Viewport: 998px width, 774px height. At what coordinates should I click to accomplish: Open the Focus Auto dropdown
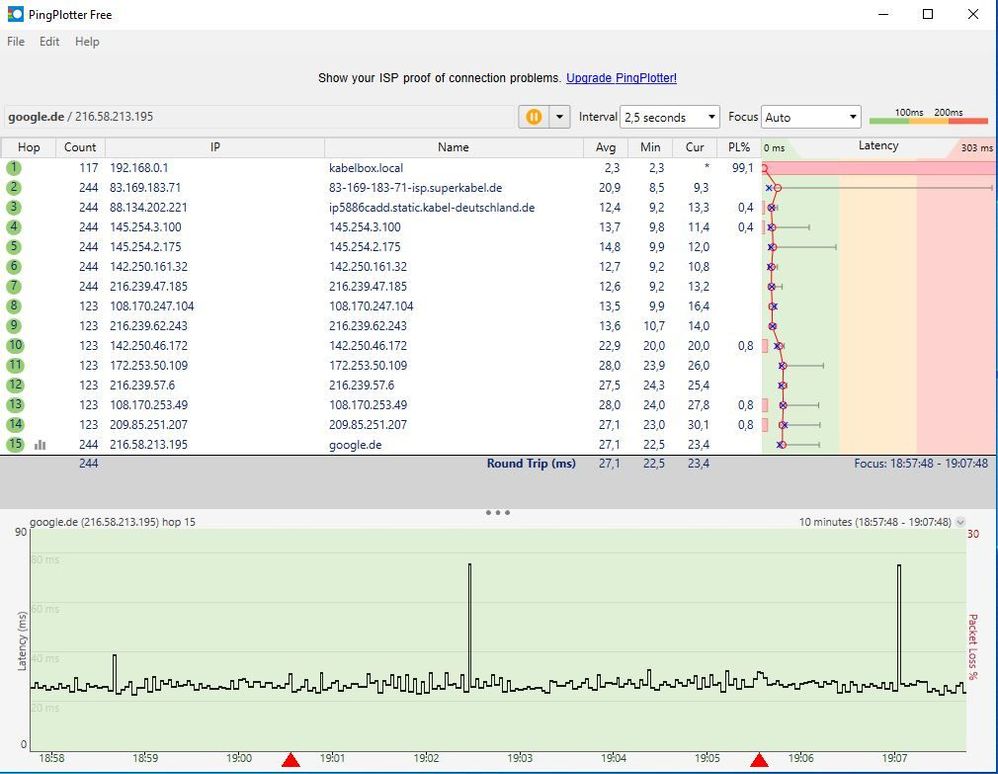tap(810, 117)
